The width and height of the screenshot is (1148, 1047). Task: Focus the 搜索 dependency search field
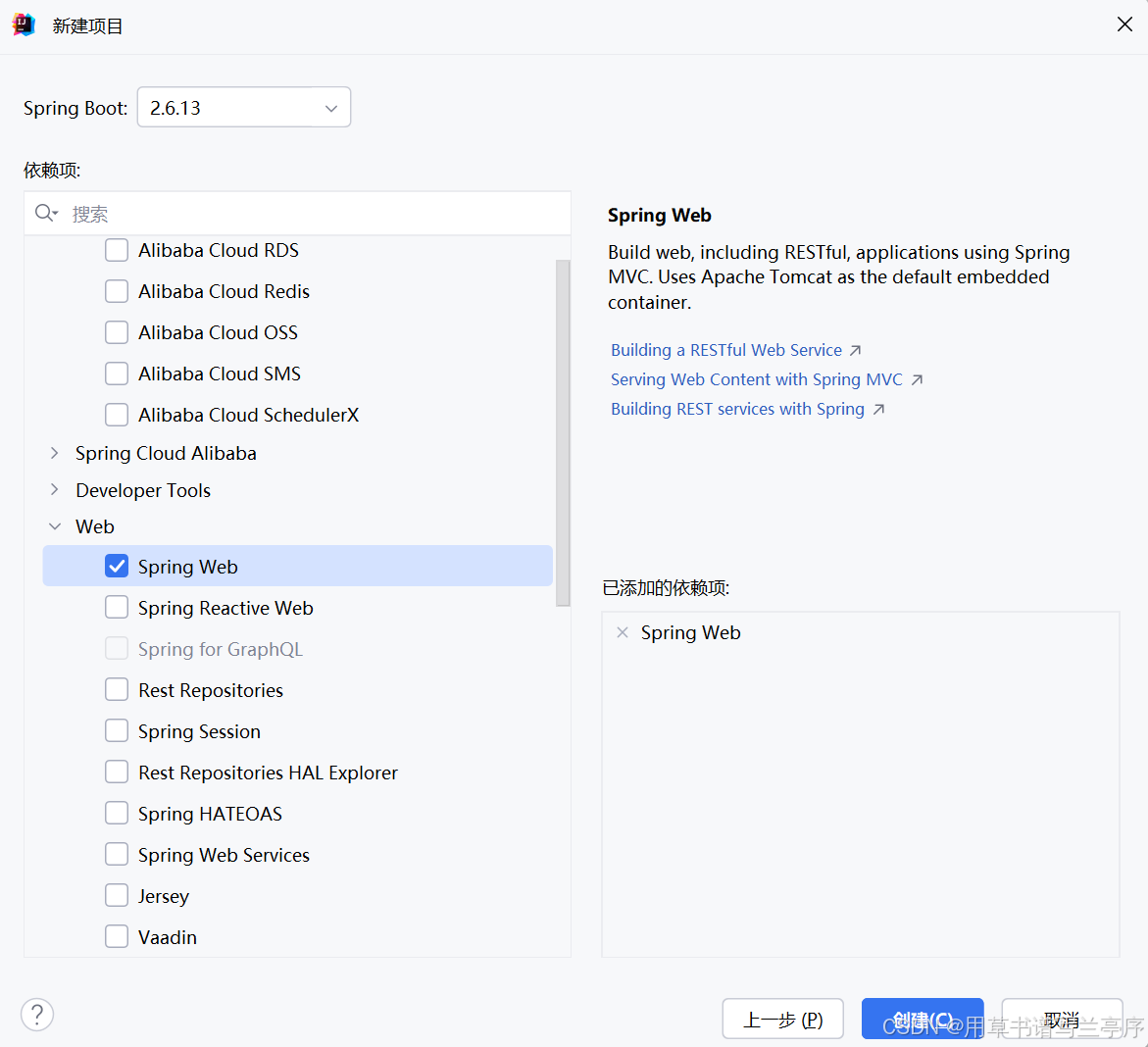tap(297, 214)
